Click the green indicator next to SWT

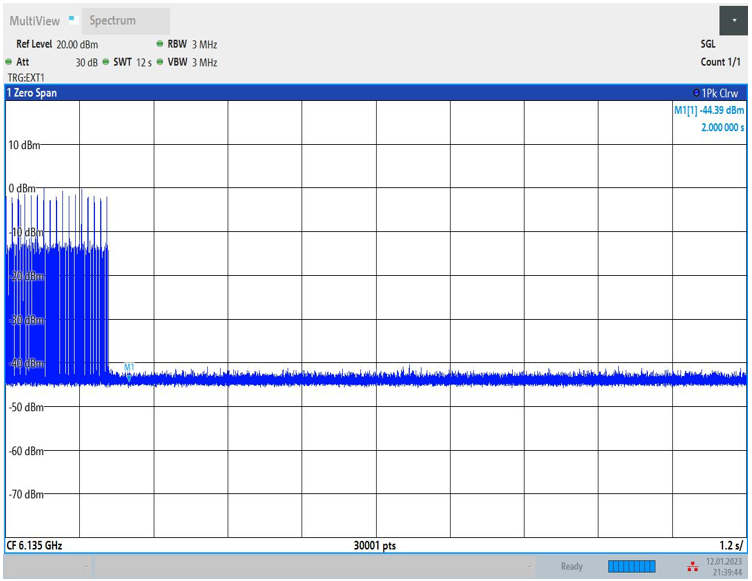tap(105, 62)
